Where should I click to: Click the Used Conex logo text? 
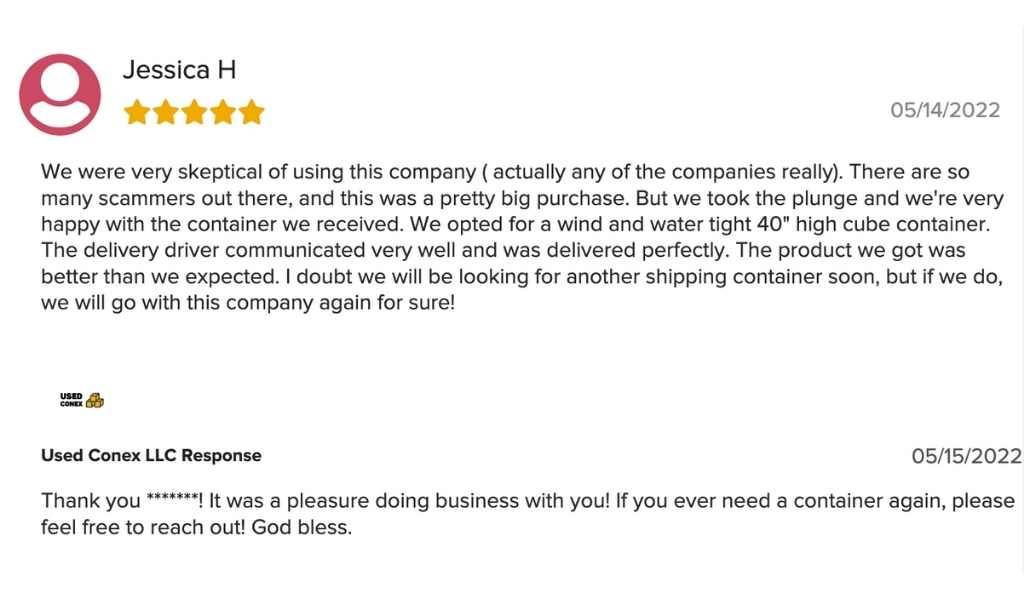click(71, 400)
